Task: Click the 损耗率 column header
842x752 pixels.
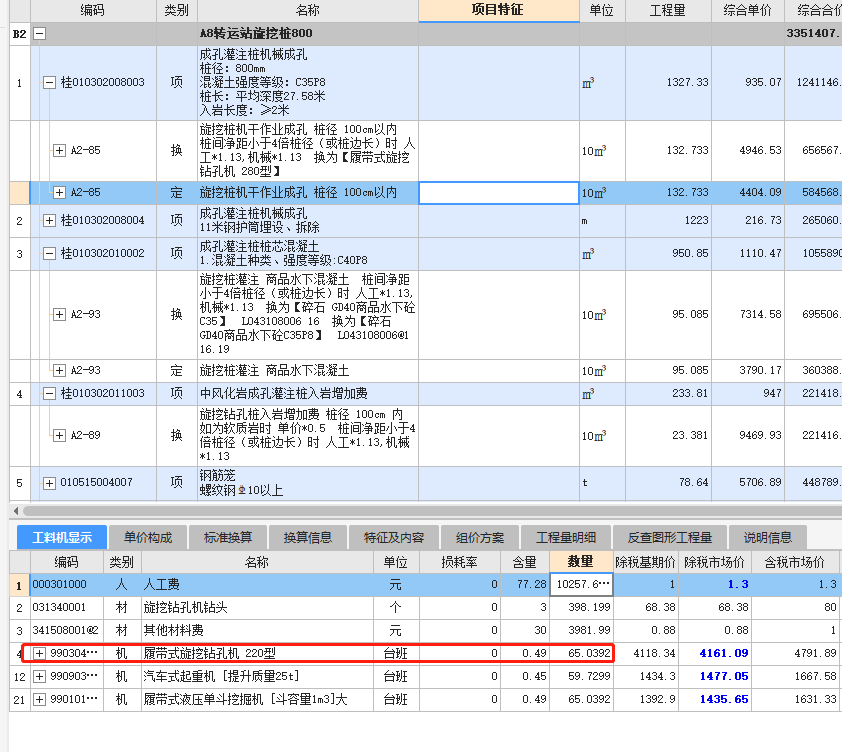Action: (459, 562)
